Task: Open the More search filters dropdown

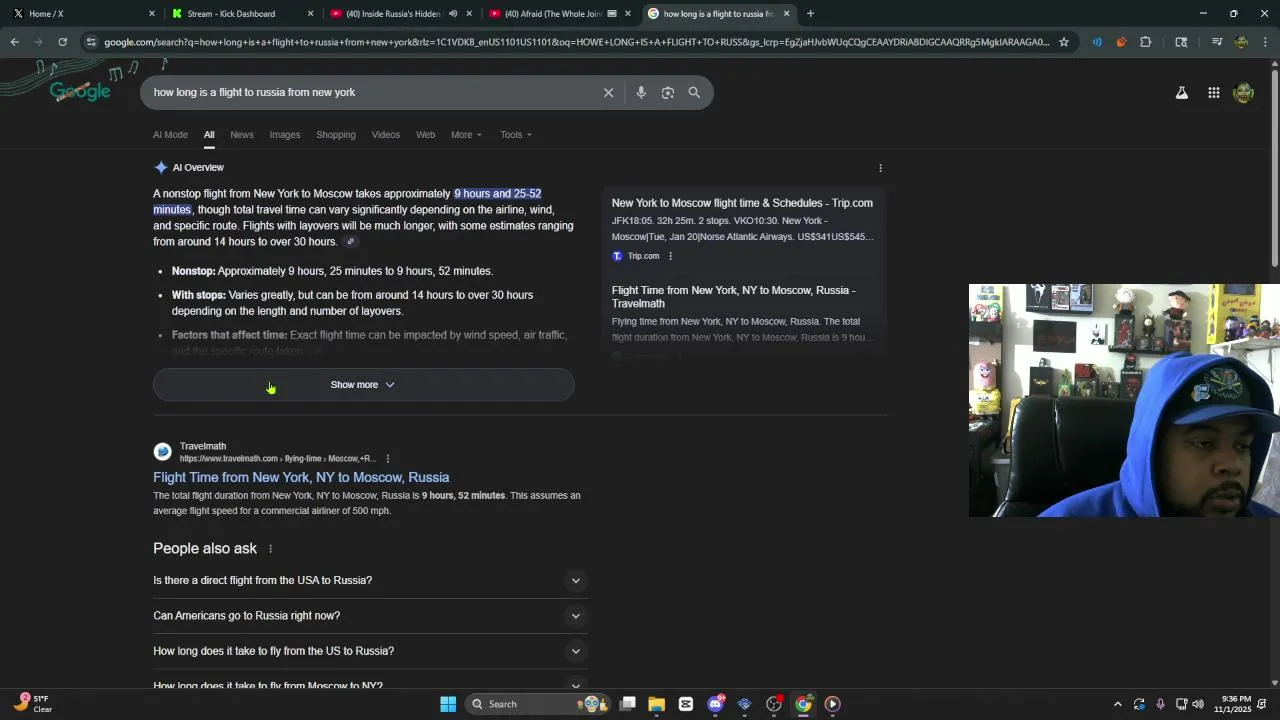Action: point(466,135)
